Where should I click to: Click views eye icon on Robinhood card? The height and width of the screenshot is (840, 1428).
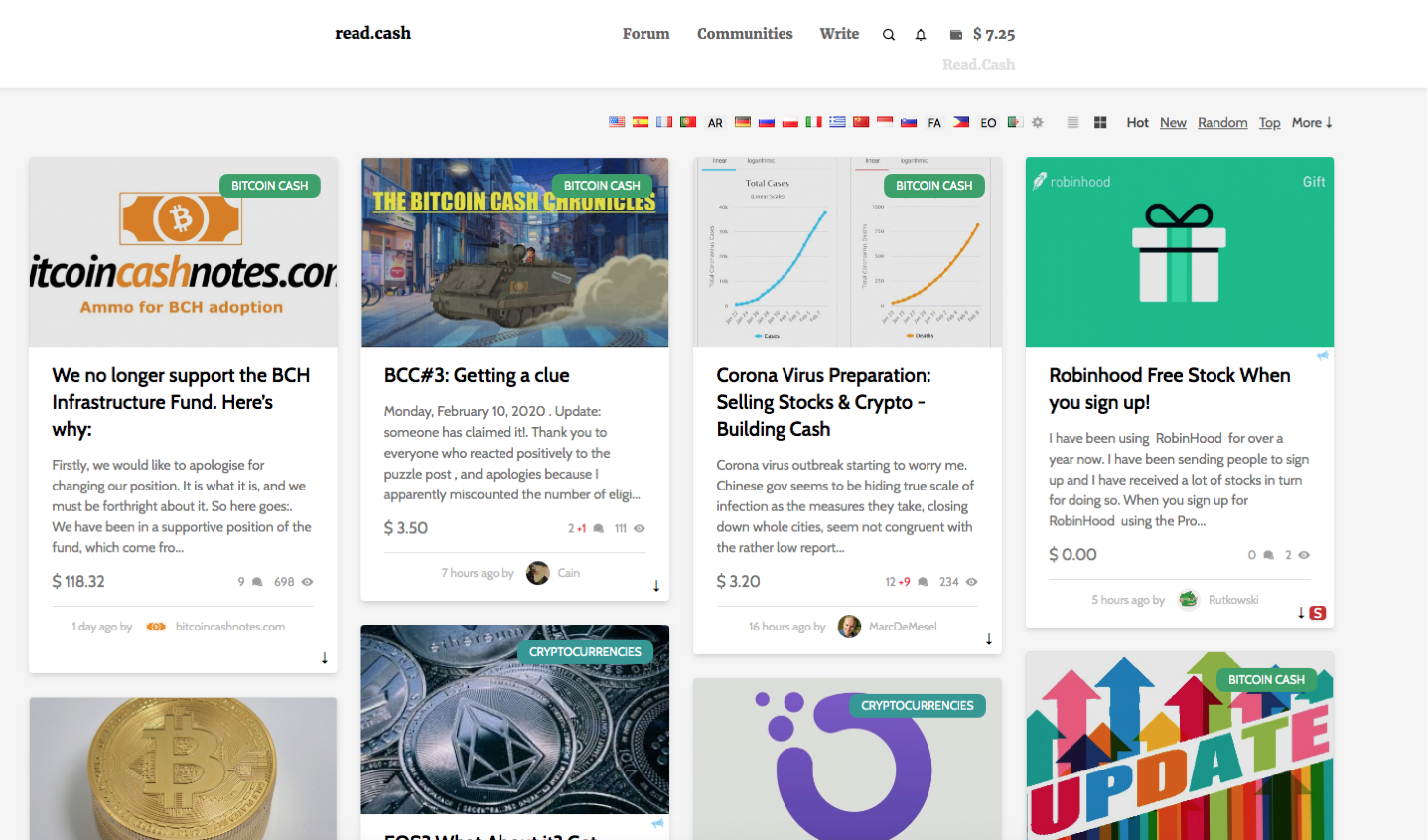(1304, 555)
